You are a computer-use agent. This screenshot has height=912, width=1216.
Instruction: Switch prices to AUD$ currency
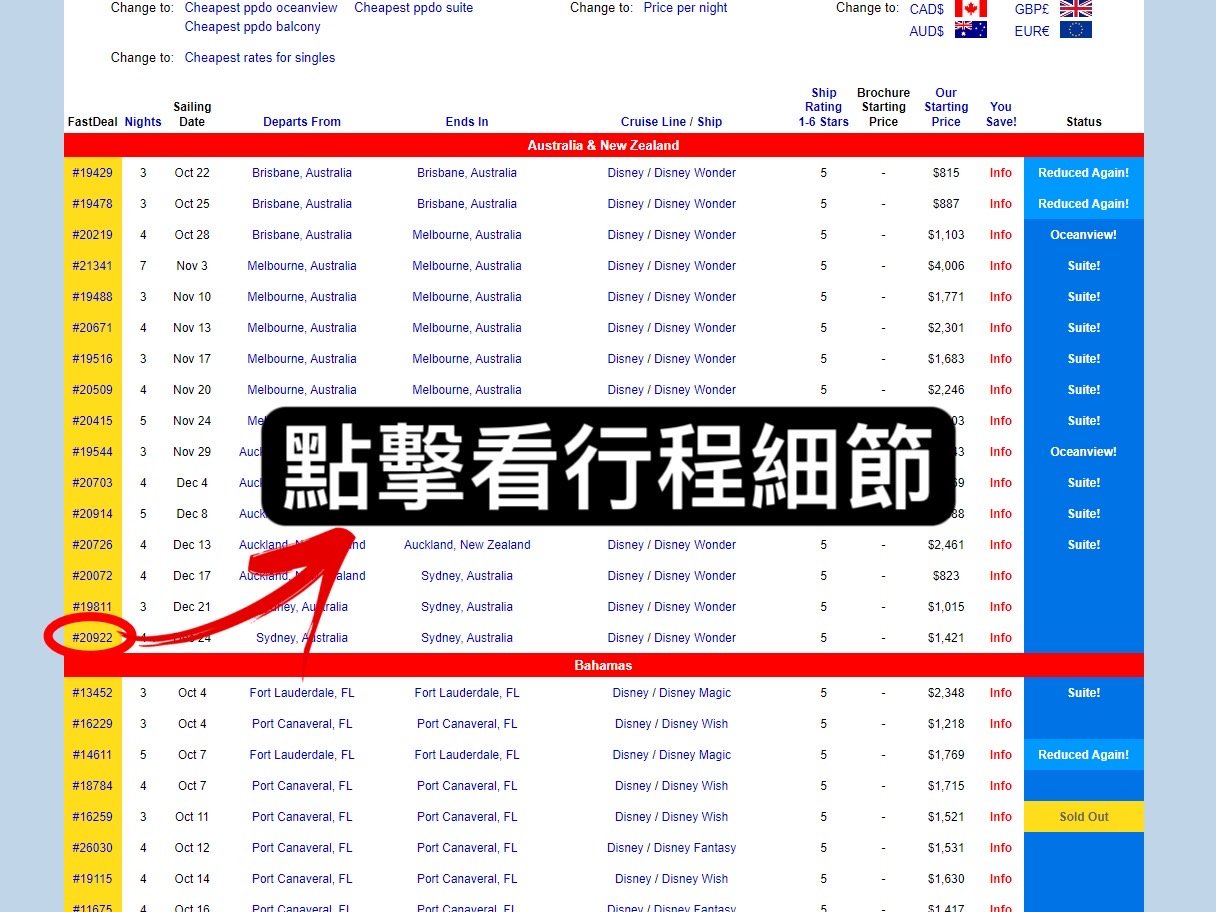pyautogui.click(x=927, y=31)
